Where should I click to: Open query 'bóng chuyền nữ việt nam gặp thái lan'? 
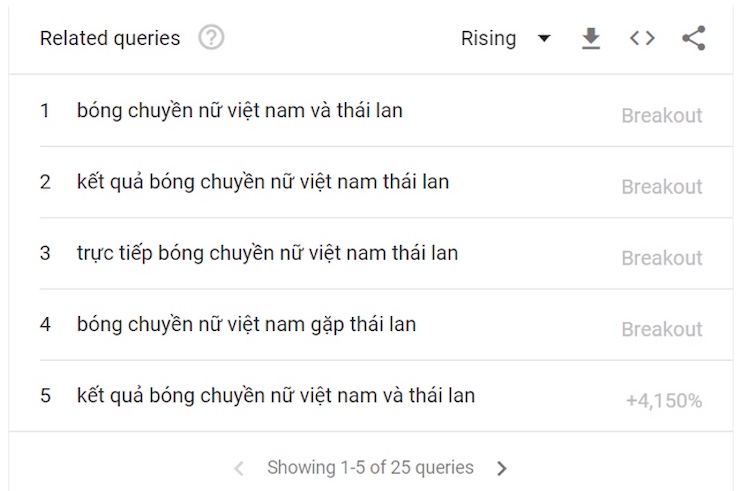point(246,325)
